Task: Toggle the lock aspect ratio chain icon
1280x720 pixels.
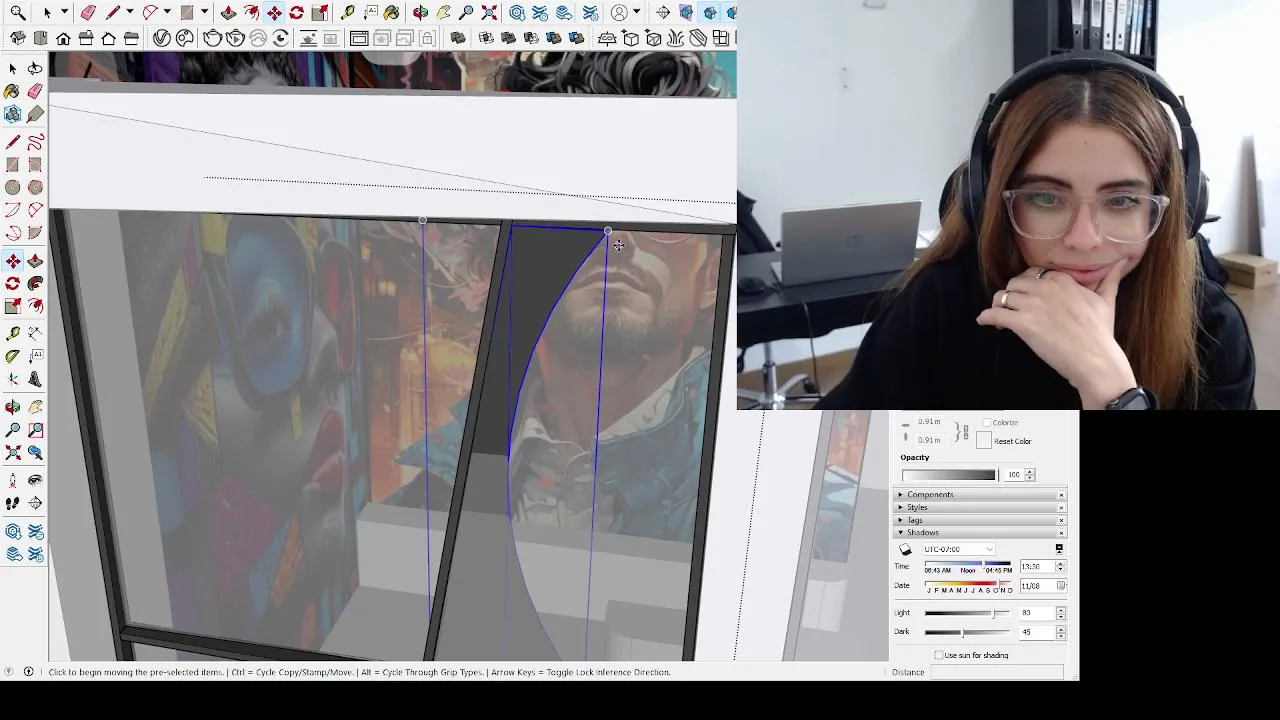Action: click(966, 432)
